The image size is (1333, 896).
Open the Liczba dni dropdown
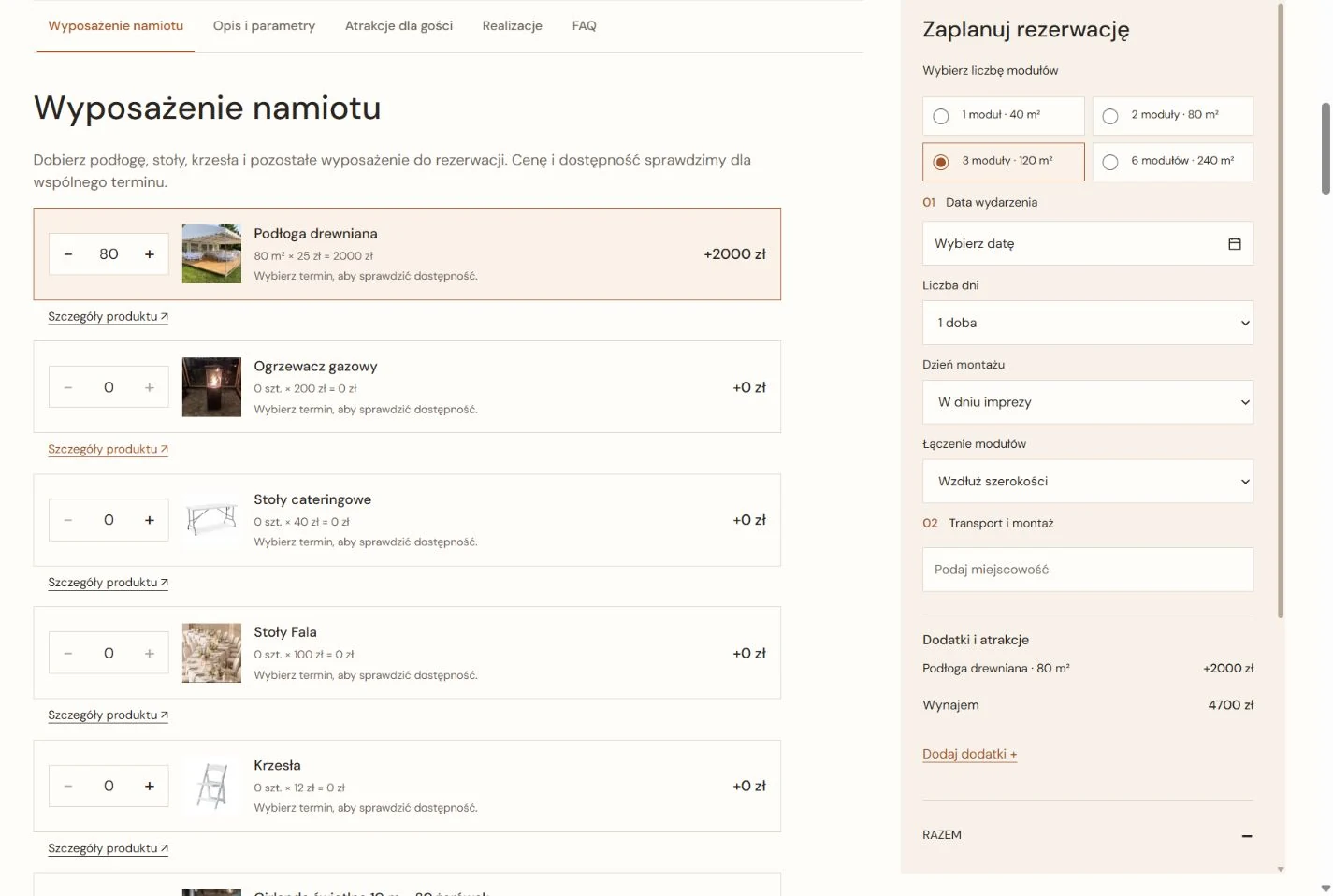[1088, 323]
